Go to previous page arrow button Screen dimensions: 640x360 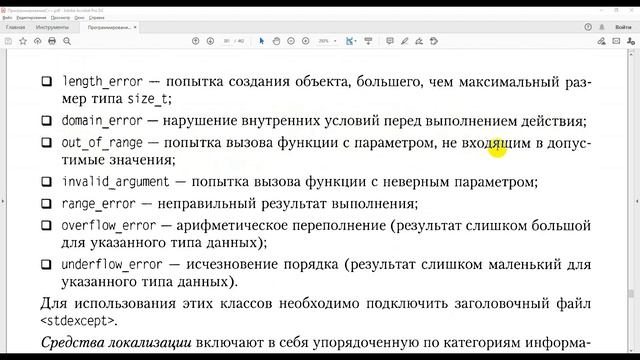[x=196, y=41]
